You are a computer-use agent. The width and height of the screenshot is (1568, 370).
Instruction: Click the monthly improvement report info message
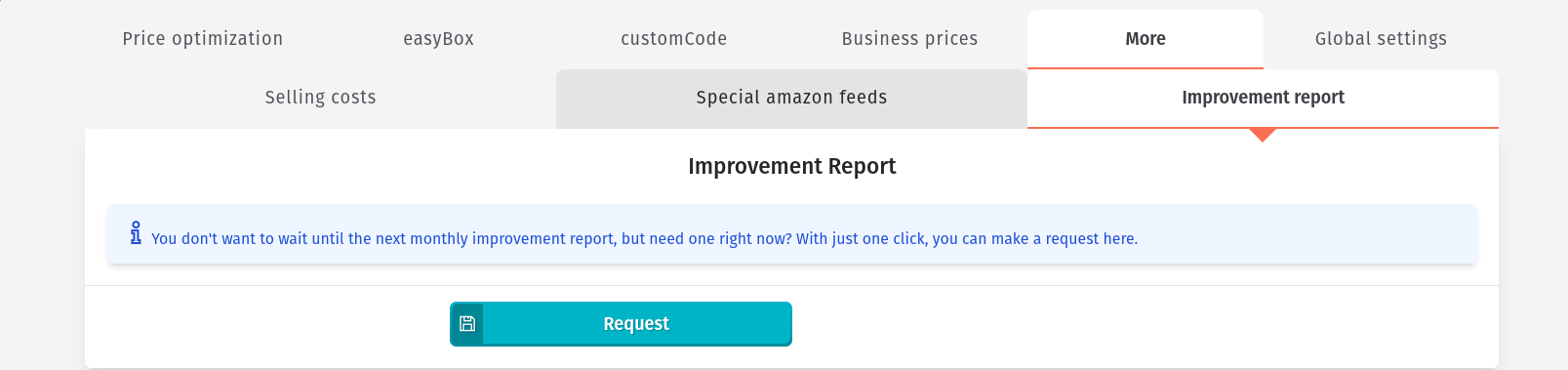[x=644, y=238]
